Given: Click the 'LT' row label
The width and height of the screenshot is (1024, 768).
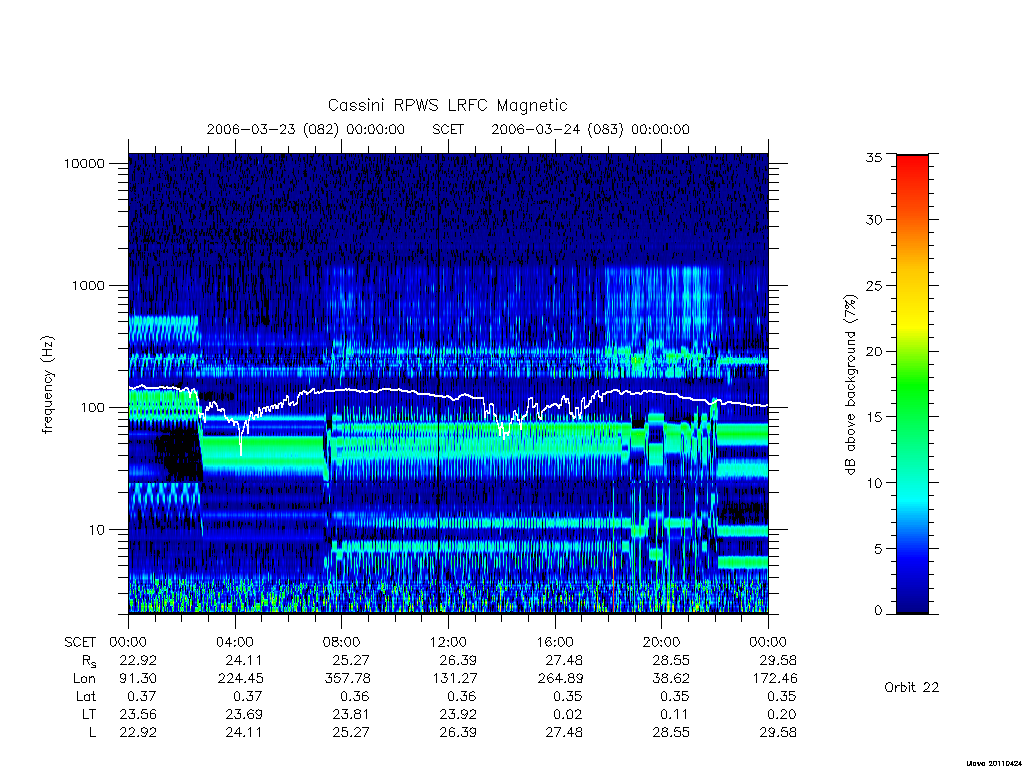Looking at the screenshot, I should pyautogui.click(x=89, y=714).
